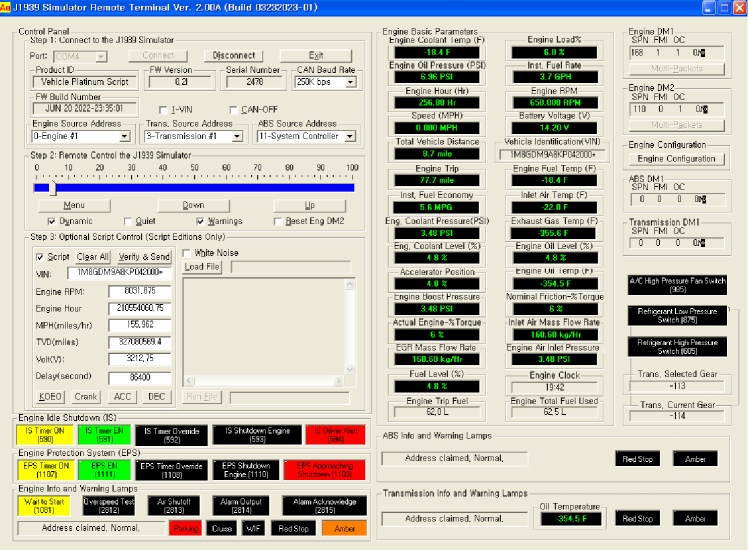Click the application icon in the title bar

(x=8, y=7)
